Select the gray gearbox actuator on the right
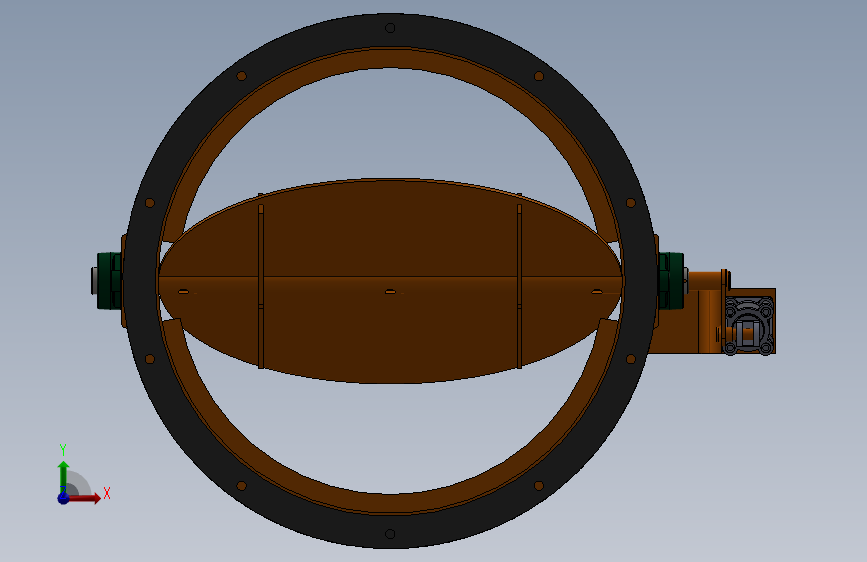This screenshot has height=562, width=867. coord(749,325)
